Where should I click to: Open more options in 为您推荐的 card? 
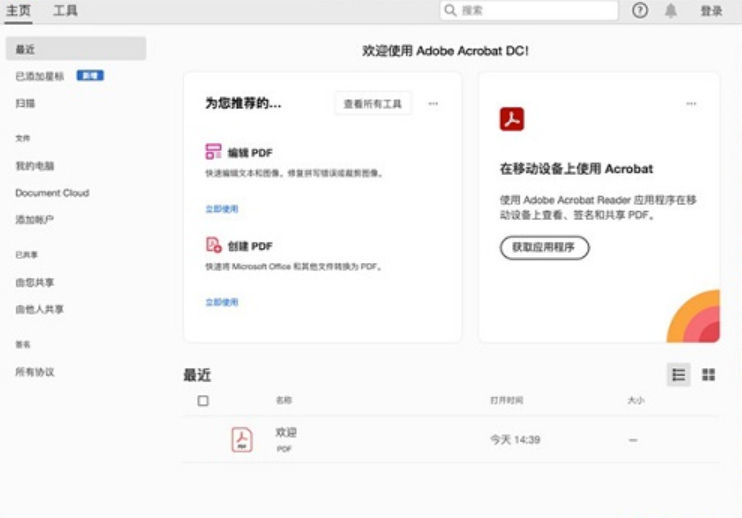(x=433, y=104)
